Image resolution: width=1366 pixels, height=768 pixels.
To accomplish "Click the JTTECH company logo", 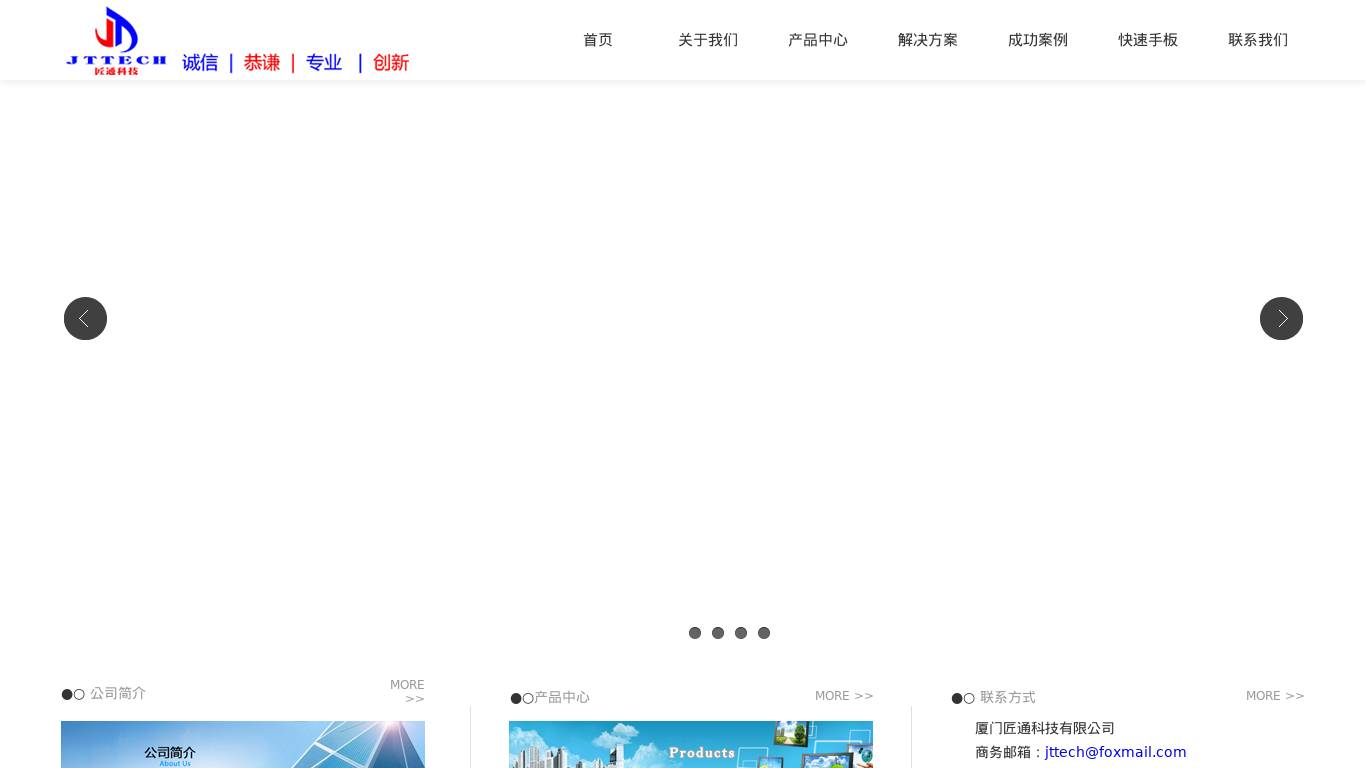I will pos(116,41).
